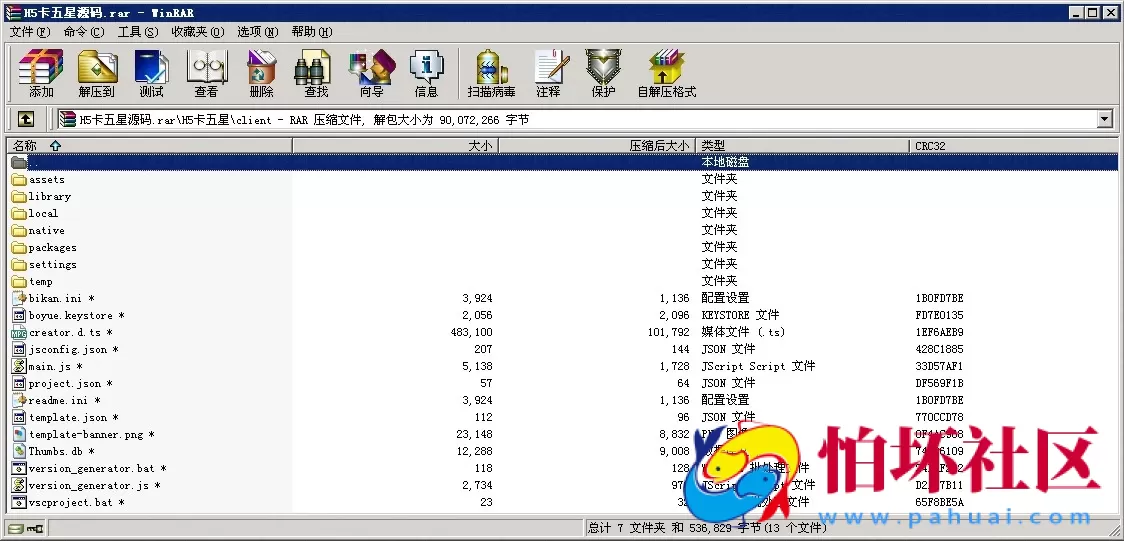
Task: Click the 媒体文件 (.ts) type cell
Action: coord(743,332)
